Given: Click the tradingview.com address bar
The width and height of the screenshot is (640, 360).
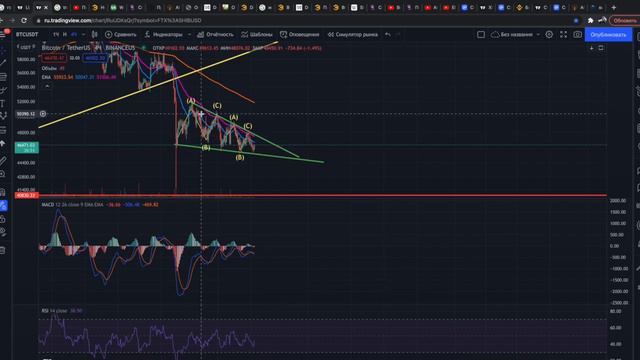Looking at the screenshot, I should [122, 20].
